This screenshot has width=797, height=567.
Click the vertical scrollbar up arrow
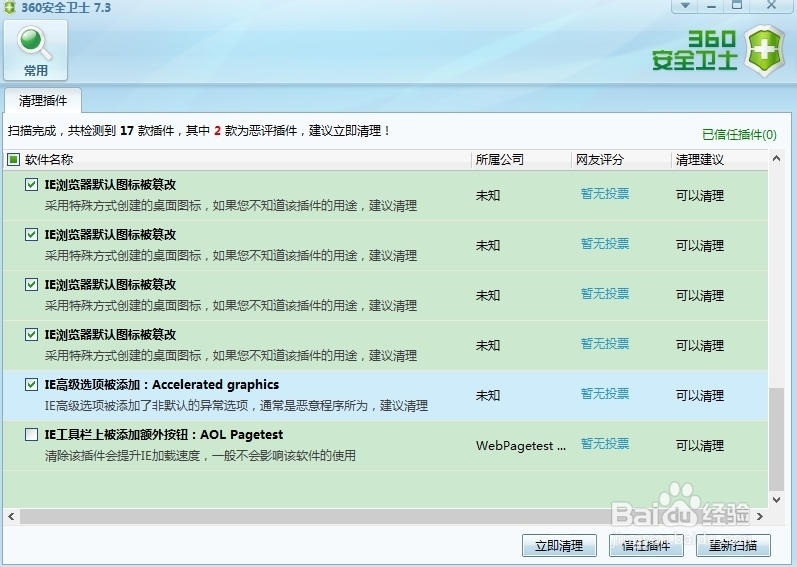click(776, 159)
